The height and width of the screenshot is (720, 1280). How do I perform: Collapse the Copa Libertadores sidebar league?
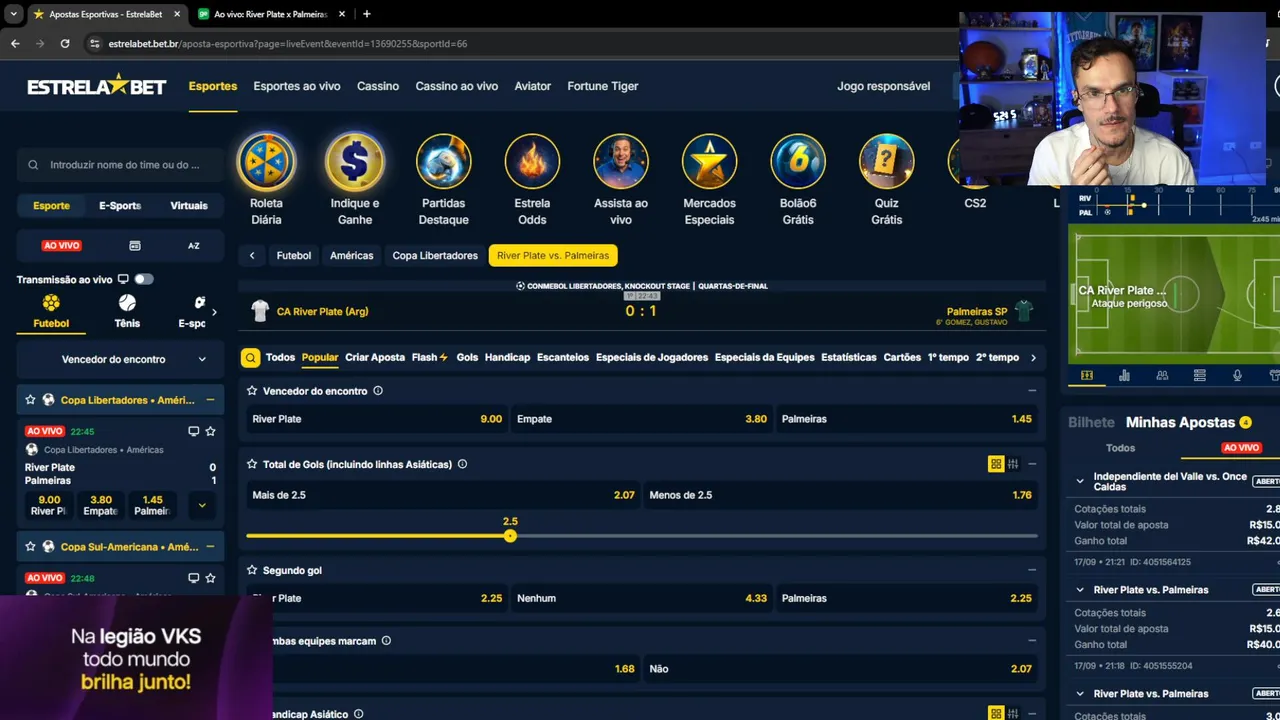[210, 400]
